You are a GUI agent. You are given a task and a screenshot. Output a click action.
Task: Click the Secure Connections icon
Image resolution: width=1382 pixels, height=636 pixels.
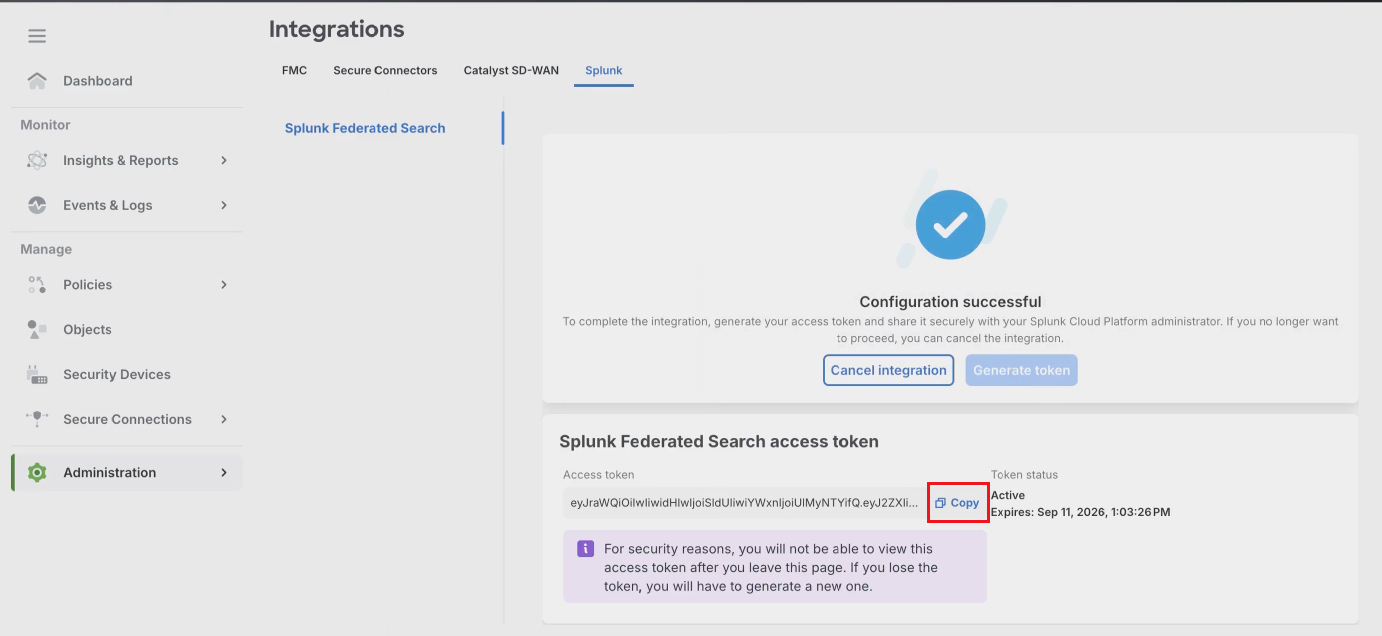pyautogui.click(x=37, y=419)
